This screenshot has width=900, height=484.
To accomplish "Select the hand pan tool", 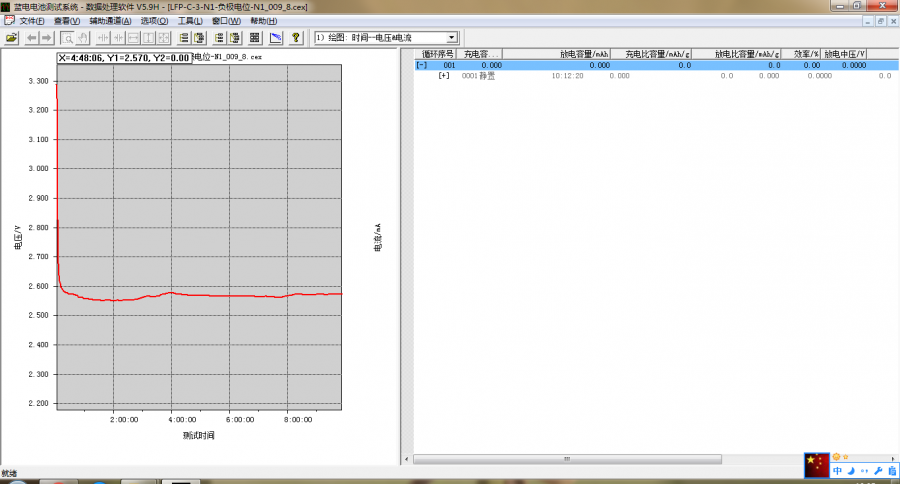I will coord(82,38).
